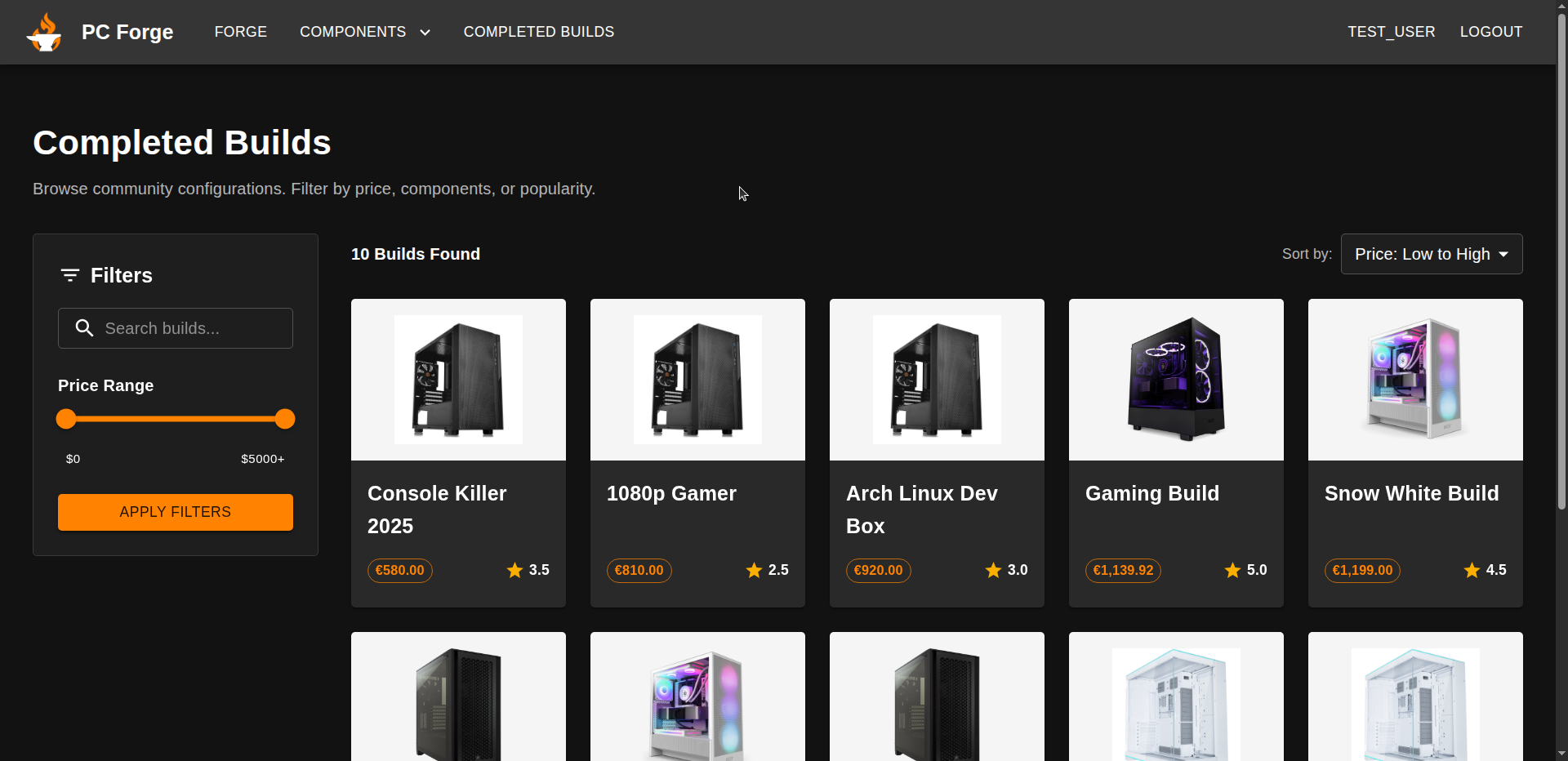Expand the Components menu chevron
This screenshot has height=761, width=1568.
point(425,33)
